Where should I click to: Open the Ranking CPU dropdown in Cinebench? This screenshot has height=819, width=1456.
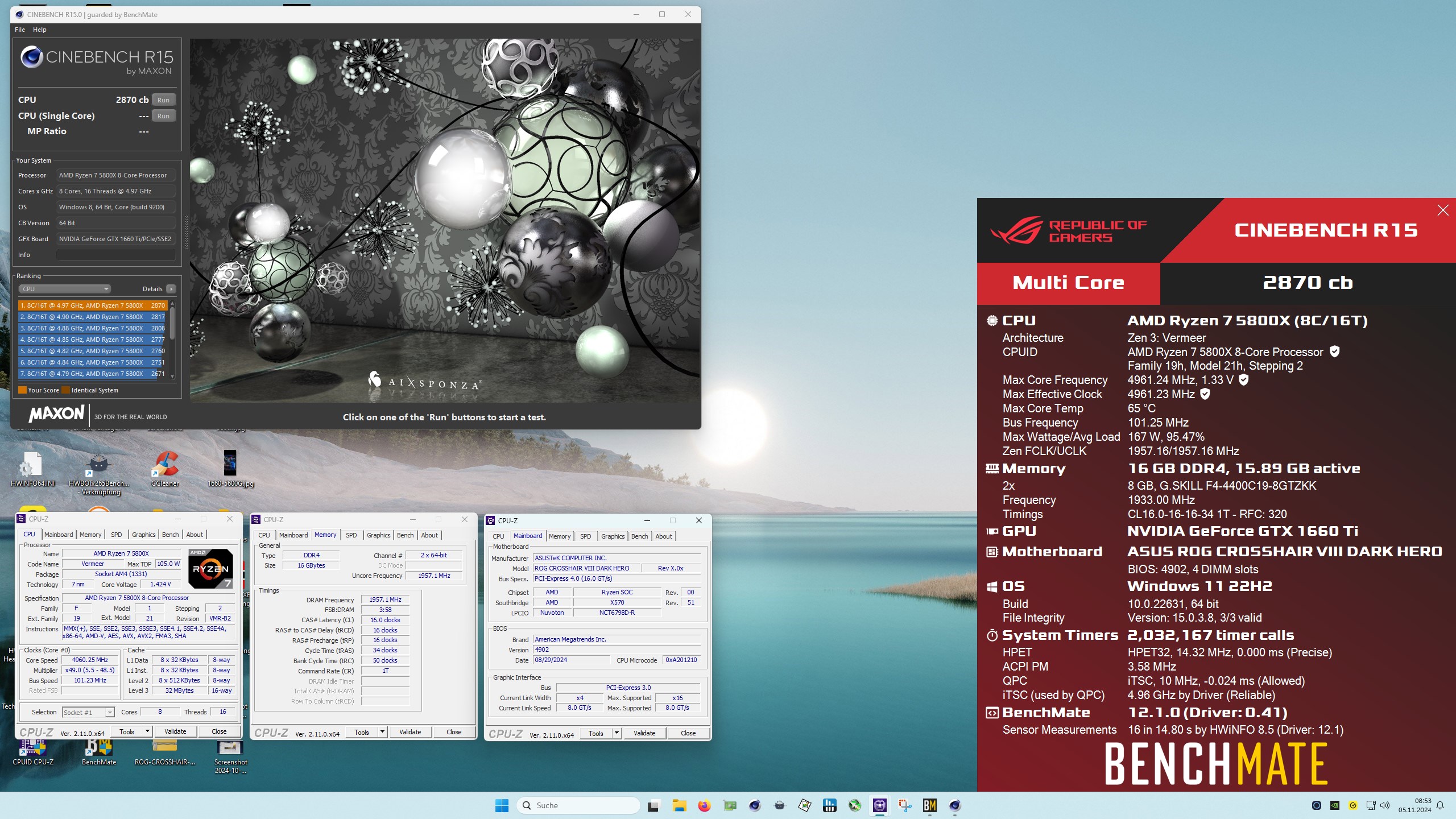(x=65, y=289)
